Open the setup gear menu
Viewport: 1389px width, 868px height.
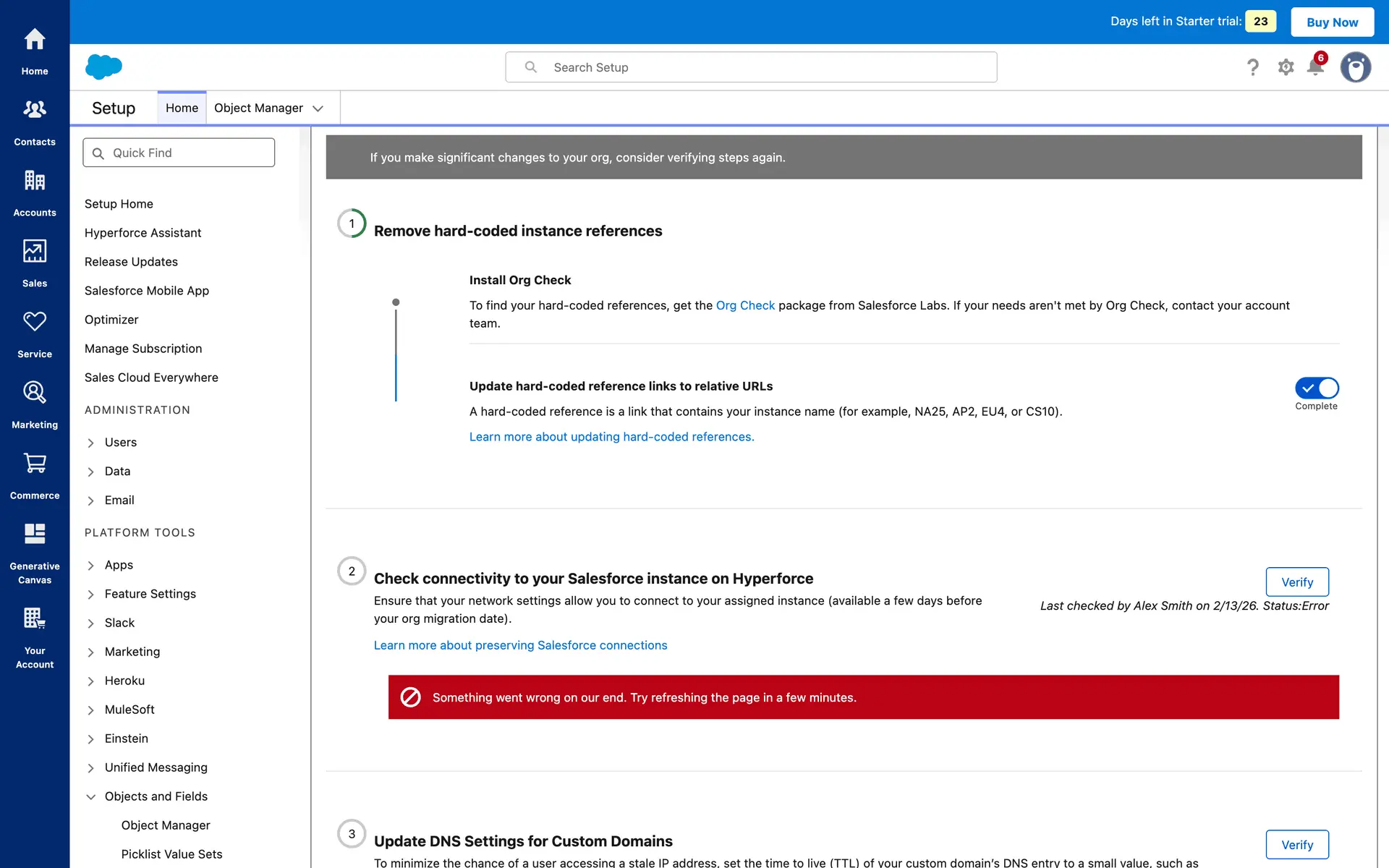1286,67
